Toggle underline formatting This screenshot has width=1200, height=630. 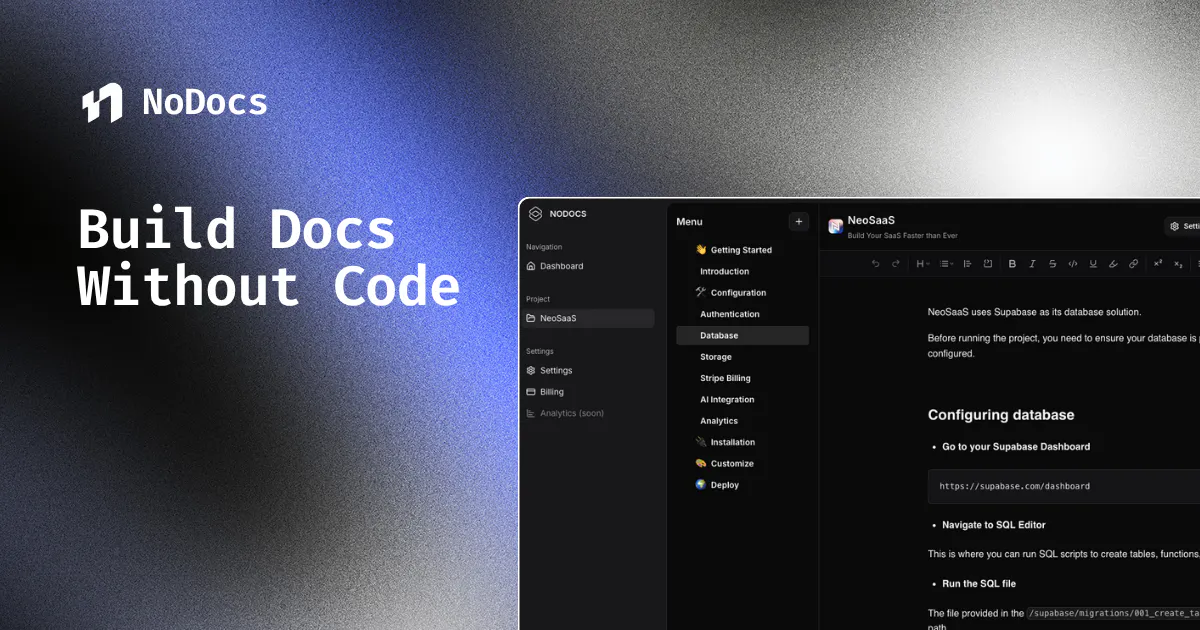[1093, 264]
